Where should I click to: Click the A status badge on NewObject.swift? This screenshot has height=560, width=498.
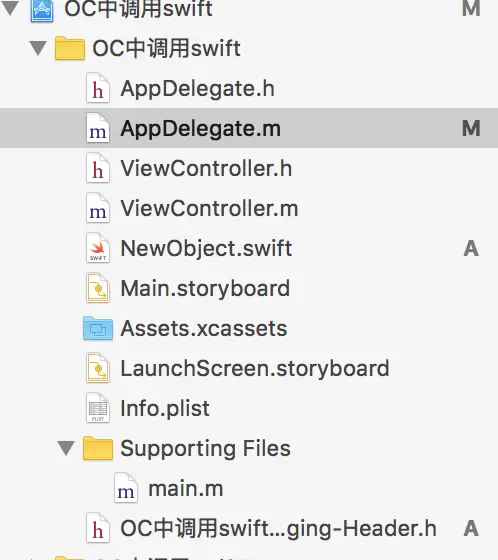(471, 248)
